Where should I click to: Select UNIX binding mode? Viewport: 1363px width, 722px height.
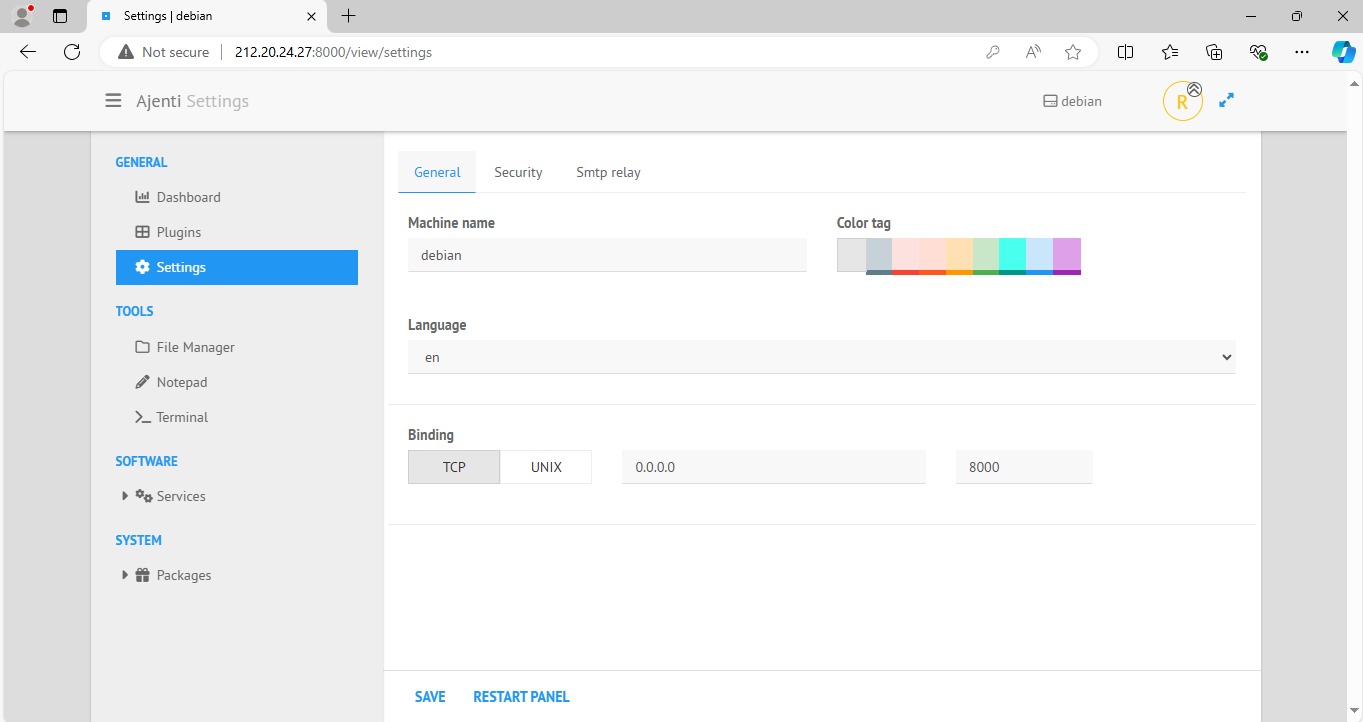tap(546, 467)
